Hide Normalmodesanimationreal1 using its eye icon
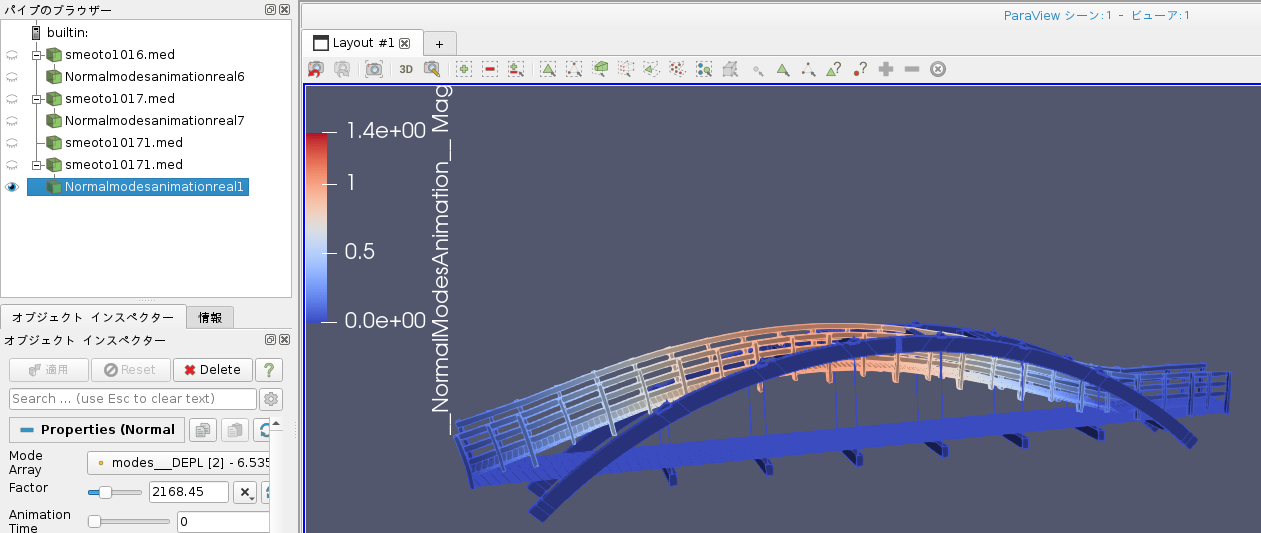The image size is (1261, 533). coord(12,187)
